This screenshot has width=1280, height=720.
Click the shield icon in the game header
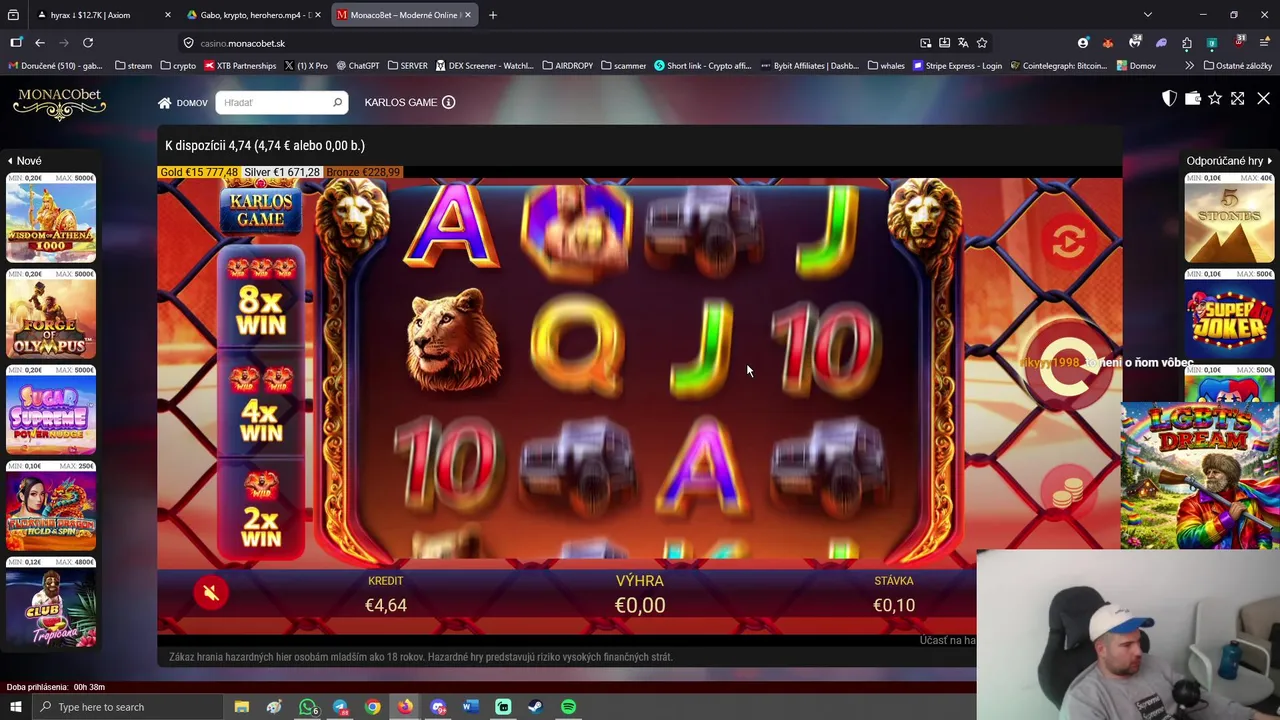[1169, 98]
